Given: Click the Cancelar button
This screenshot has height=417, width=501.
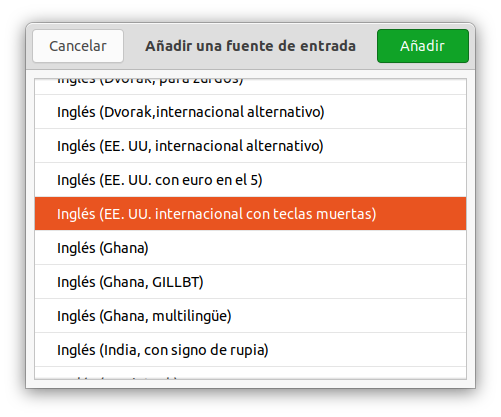Looking at the screenshot, I should (78, 46).
